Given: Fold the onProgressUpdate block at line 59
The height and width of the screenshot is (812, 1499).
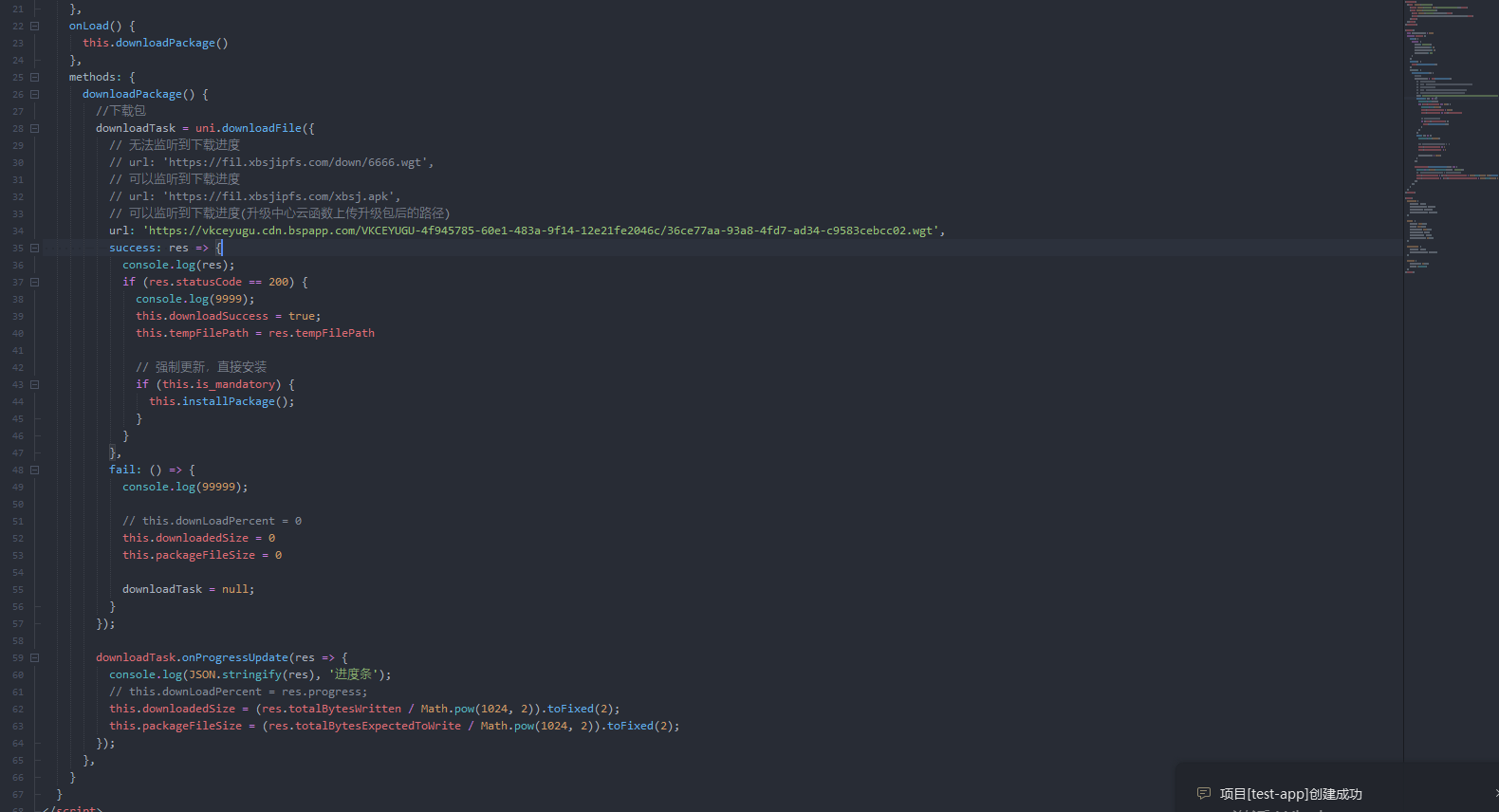Looking at the screenshot, I should 35,658.
